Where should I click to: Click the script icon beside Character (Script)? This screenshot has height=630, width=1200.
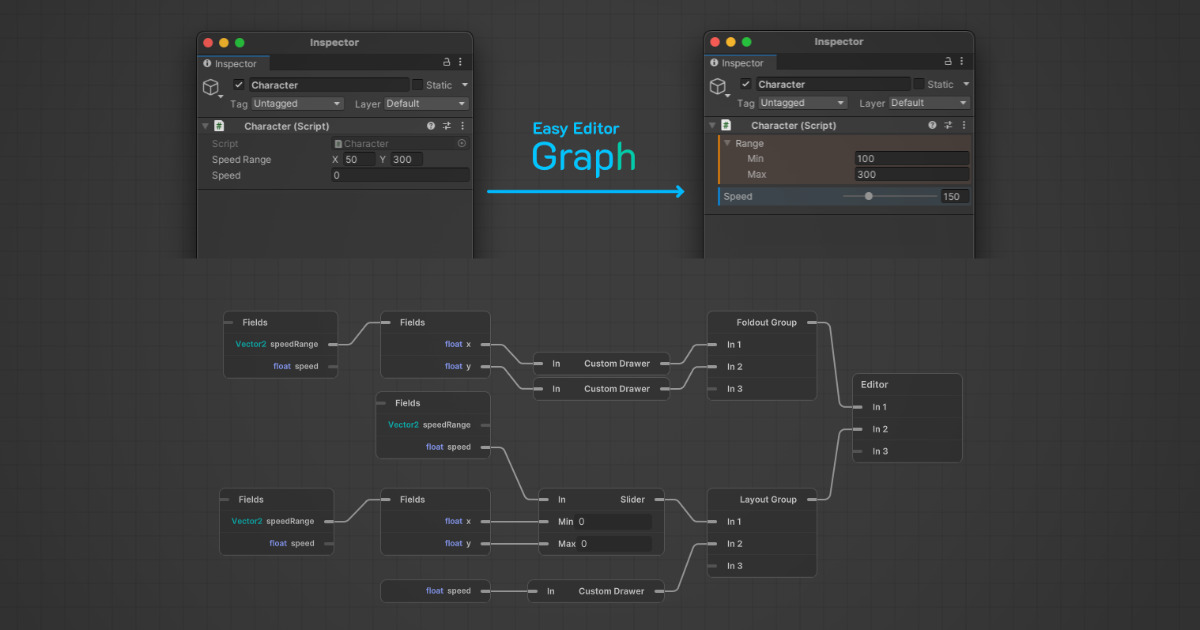coord(220,125)
